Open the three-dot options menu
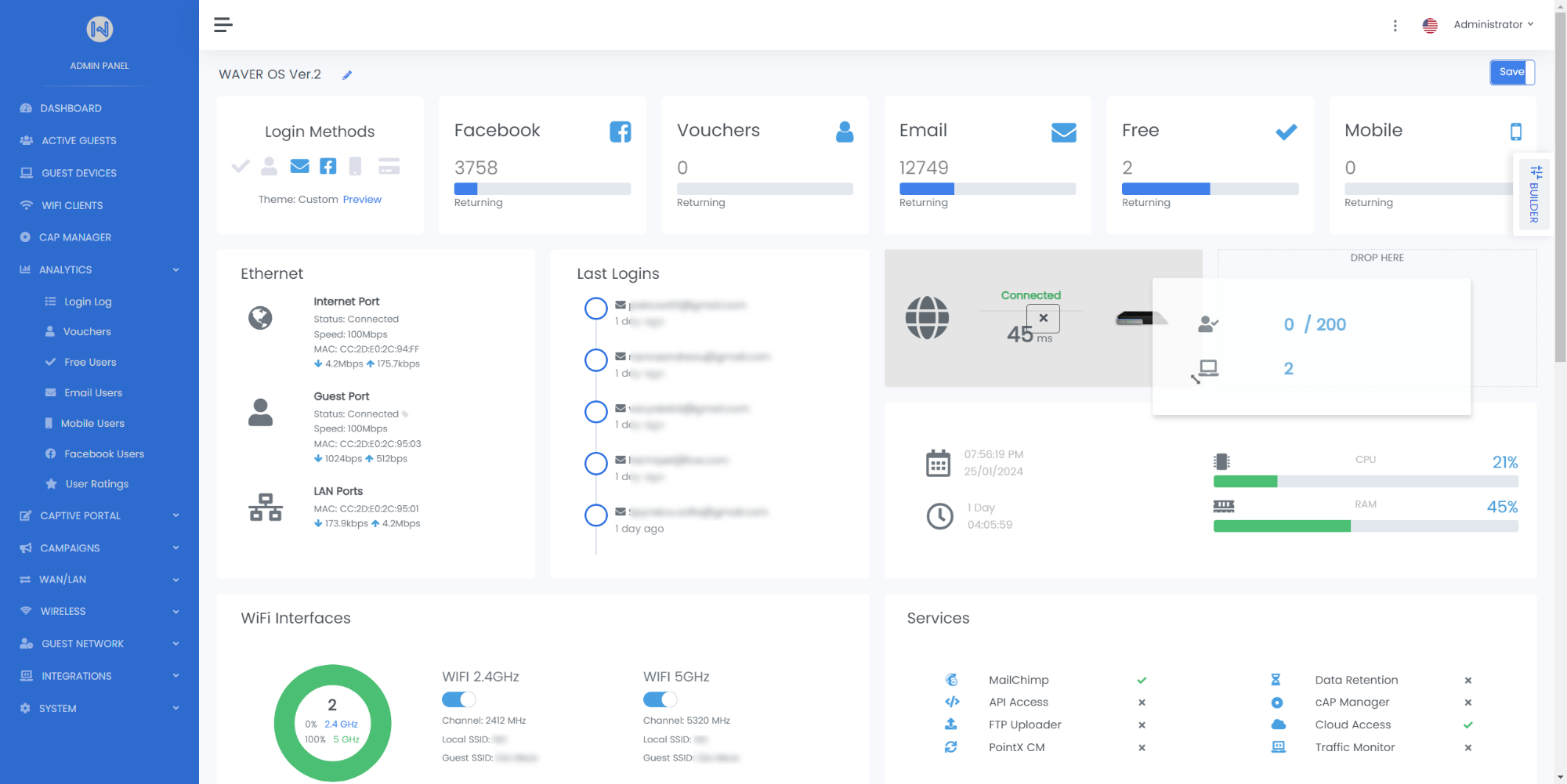This screenshot has width=1567, height=784. point(1395,26)
